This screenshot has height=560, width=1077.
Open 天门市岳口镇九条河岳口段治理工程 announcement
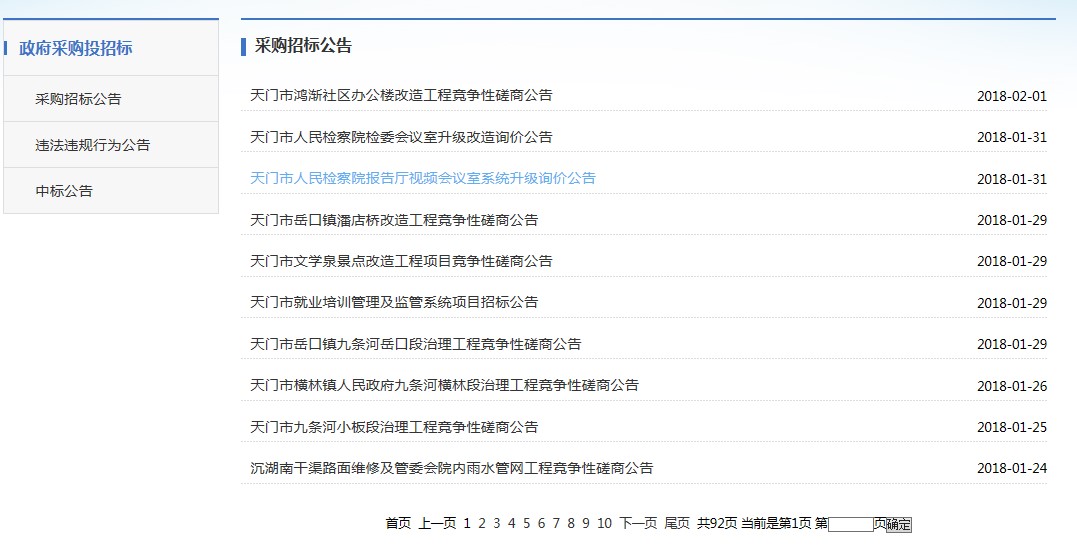coord(415,344)
